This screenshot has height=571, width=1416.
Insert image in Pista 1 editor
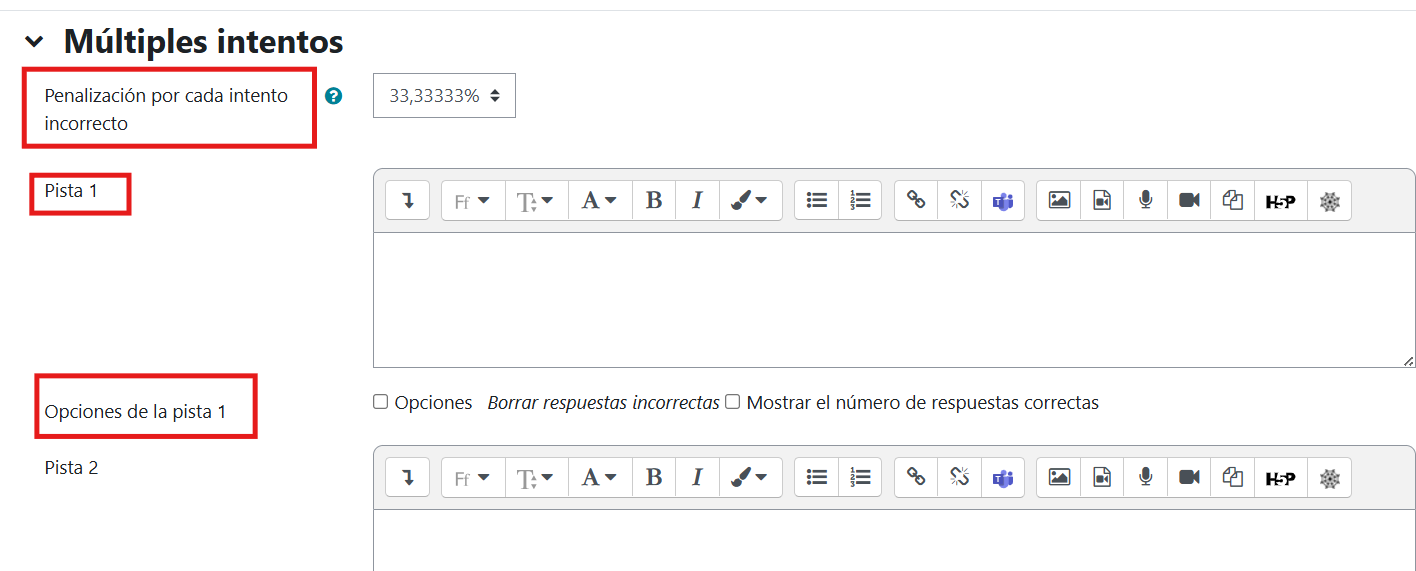(1059, 201)
